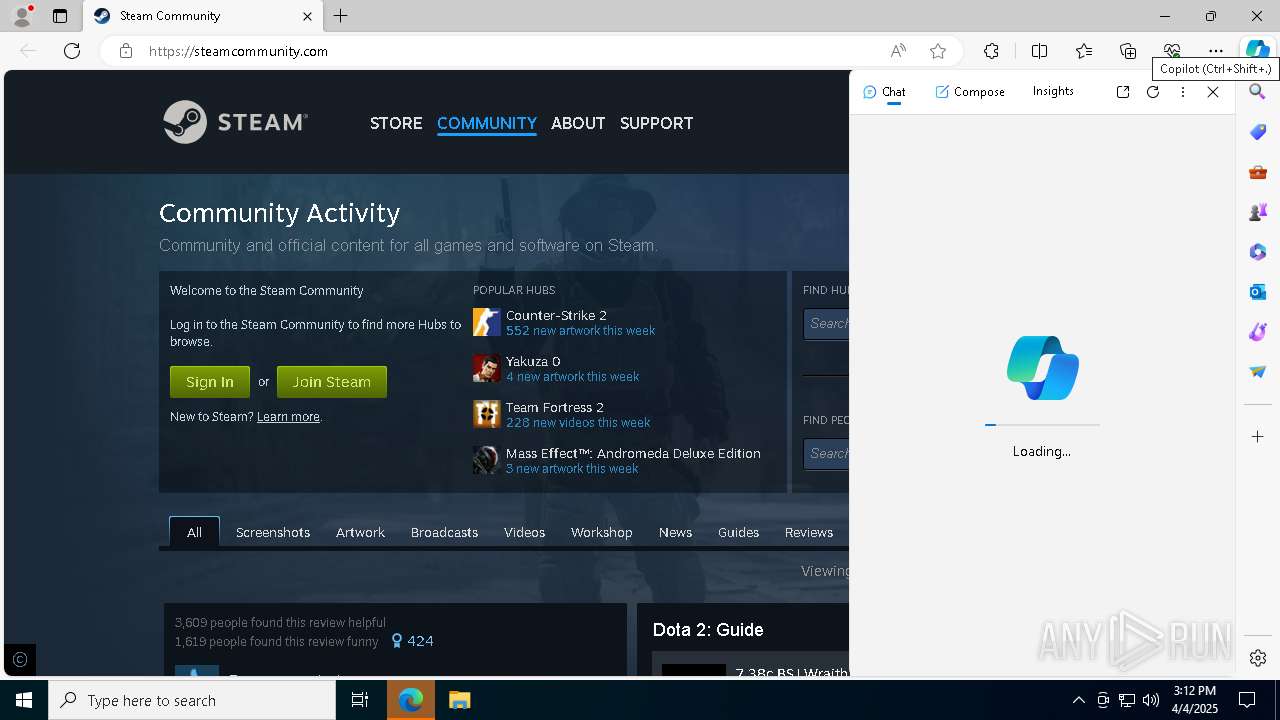This screenshot has height=720, width=1280.
Task: Open sidebar Tools briefcase icon
Action: tap(1258, 172)
